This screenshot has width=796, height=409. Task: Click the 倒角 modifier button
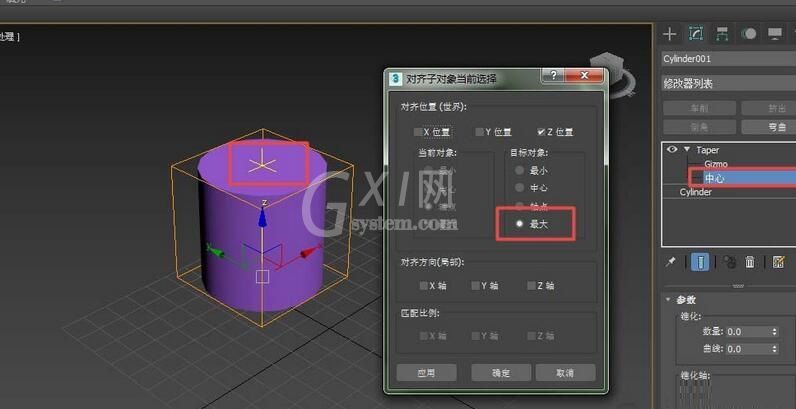coord(700,127)
